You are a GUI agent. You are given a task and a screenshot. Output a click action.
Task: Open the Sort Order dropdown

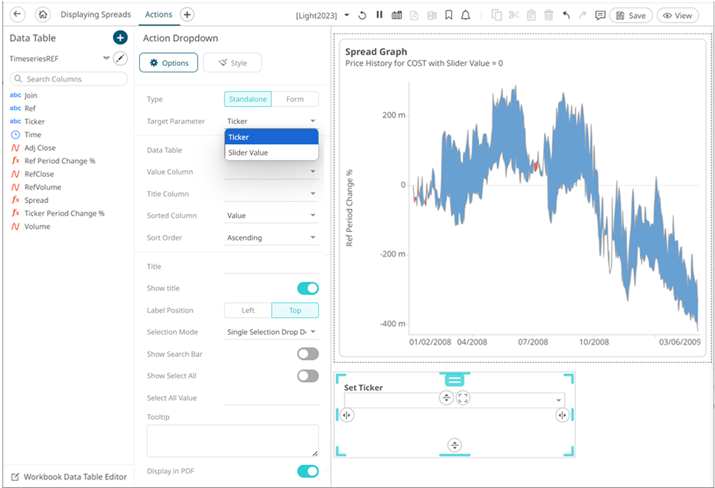pyautogui.click(x=271, y=238)
